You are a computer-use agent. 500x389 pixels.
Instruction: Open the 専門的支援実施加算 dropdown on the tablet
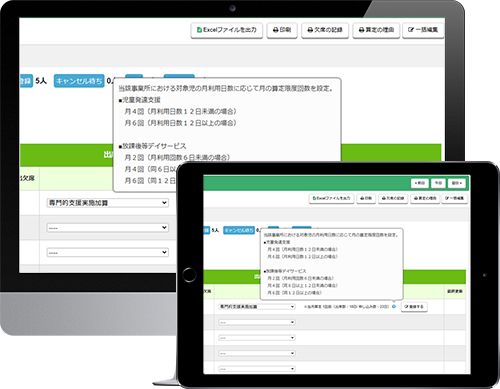coord(257,307)
